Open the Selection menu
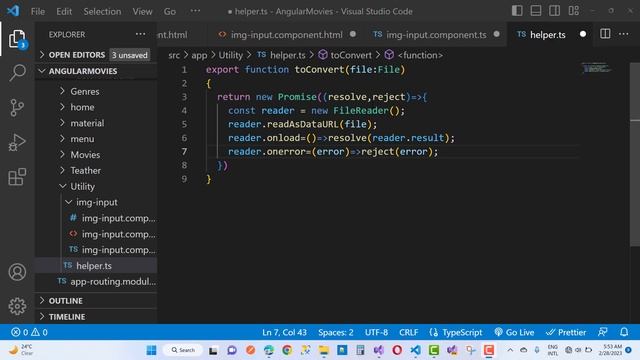Image resolution: width=640 pixels, height=360 pixels. (102, 11)
